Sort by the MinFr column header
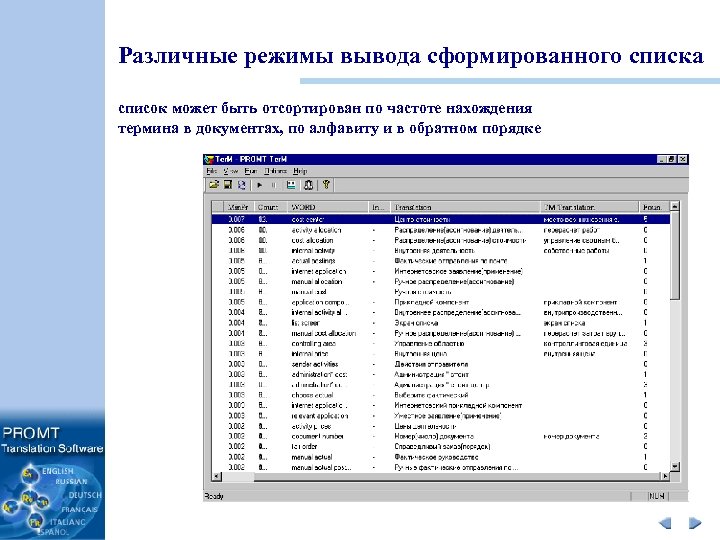 coord(238,207)
